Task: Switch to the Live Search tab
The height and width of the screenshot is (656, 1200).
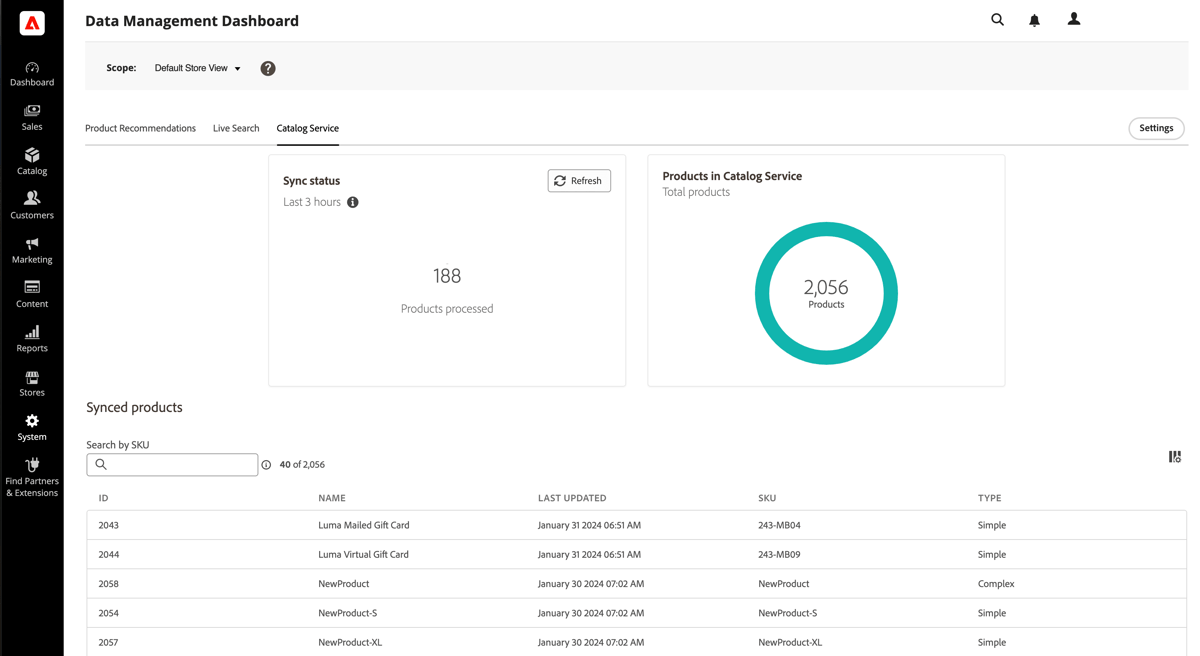Action: (x=236, y=128)
